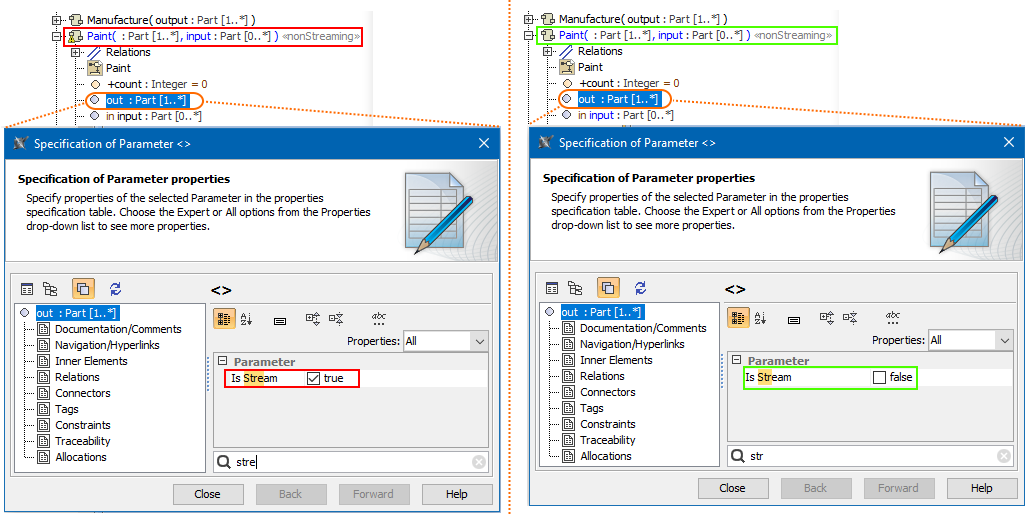Click search field containing 'stre'
Image resolution: width=1026 pixels, height=515 pixels.
click(x=351, y=462)
